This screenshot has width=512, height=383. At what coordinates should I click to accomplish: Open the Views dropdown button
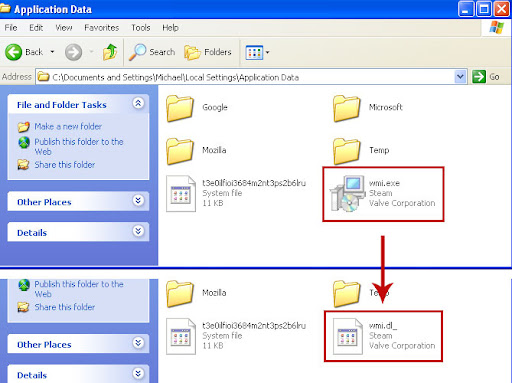[257, 53]
